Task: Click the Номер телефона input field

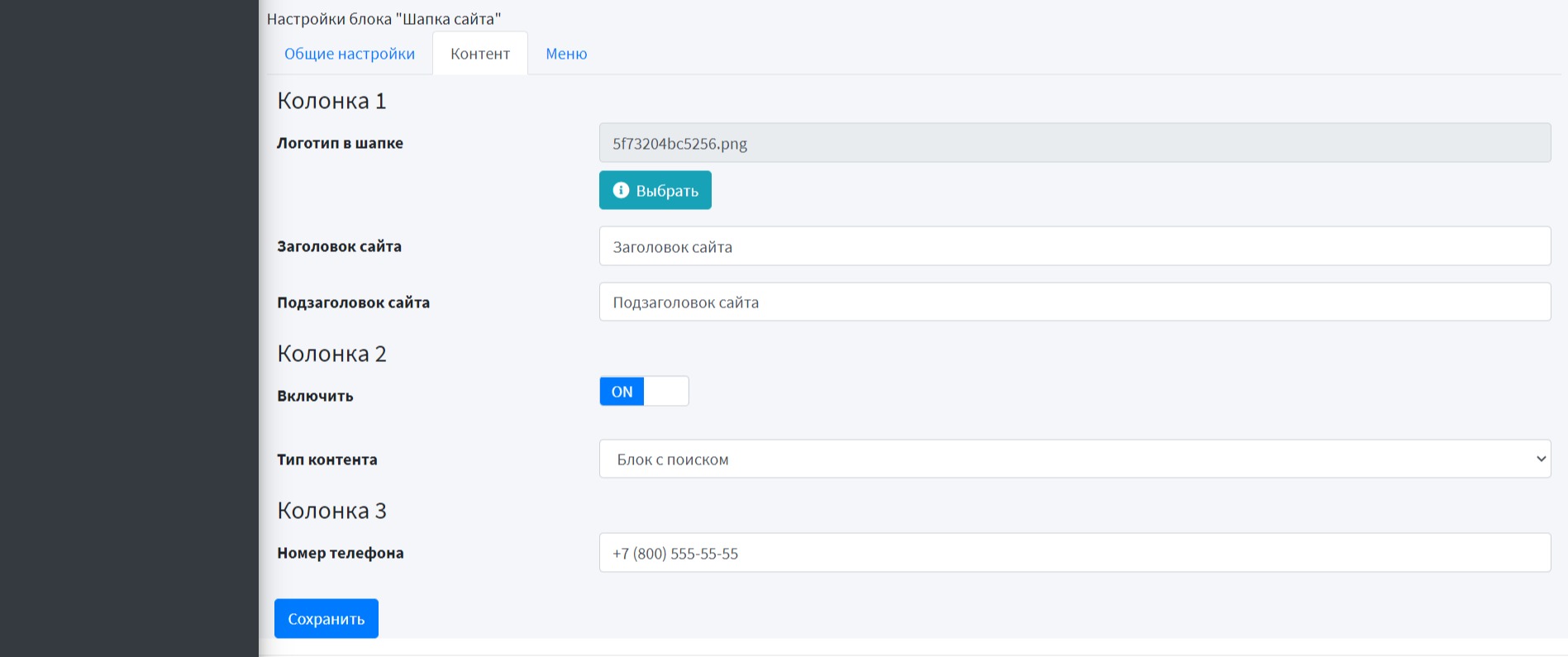Action: 1075,553
